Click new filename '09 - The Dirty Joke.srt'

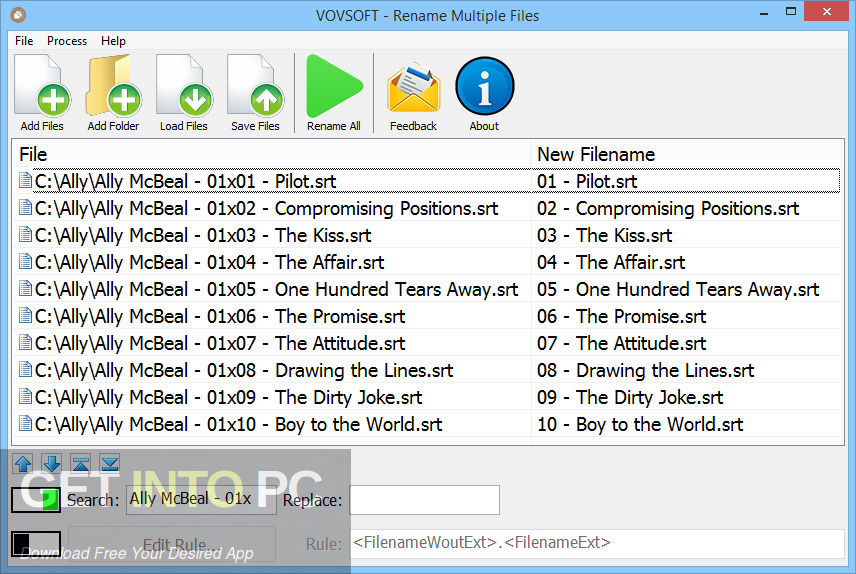pos(631,398)
